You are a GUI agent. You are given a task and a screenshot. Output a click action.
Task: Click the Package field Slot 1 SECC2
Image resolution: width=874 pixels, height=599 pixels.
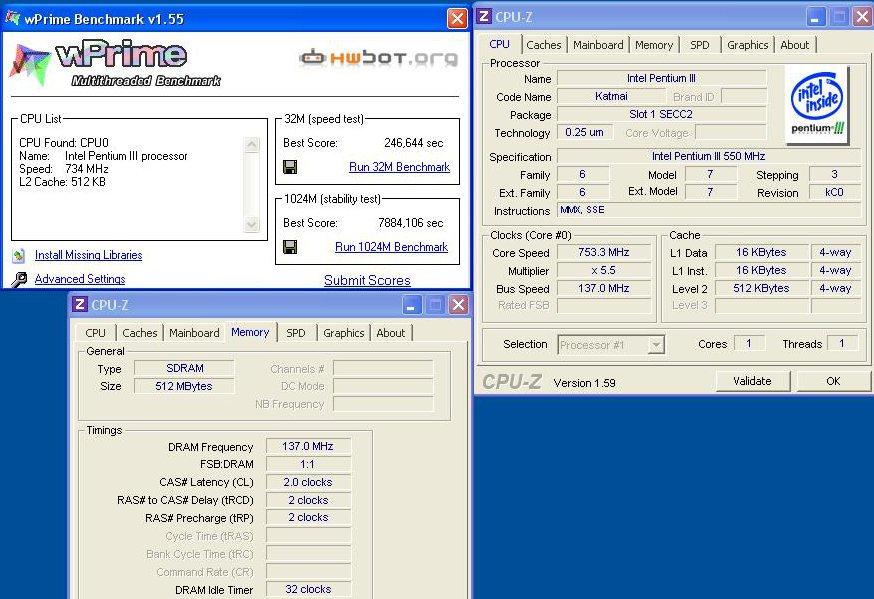pos(662,114)
